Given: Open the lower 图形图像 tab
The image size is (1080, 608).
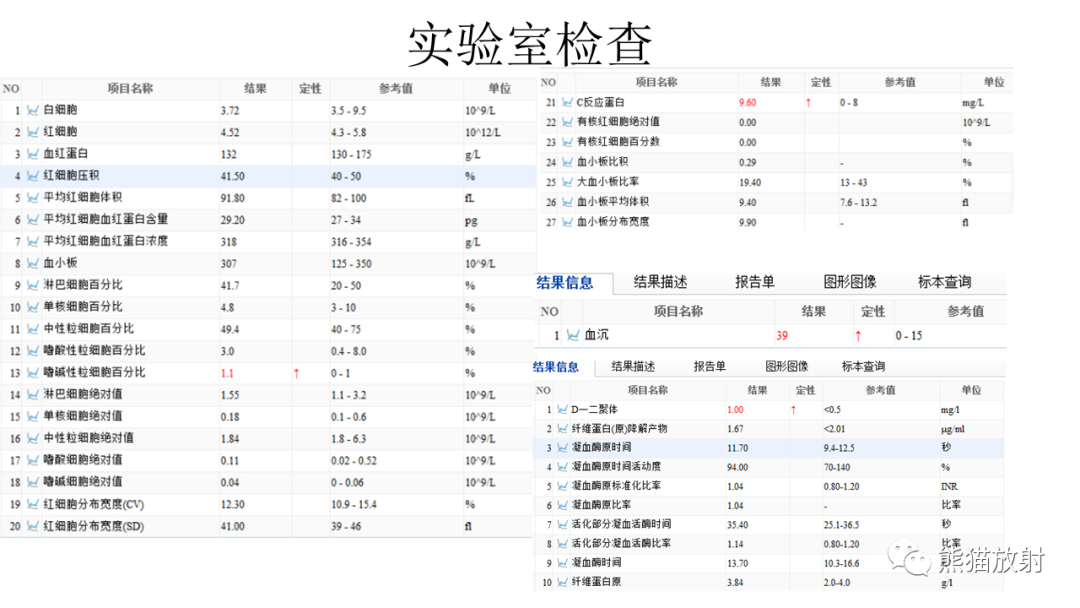Looking at the screenshot, I should (x=787, y=367).
